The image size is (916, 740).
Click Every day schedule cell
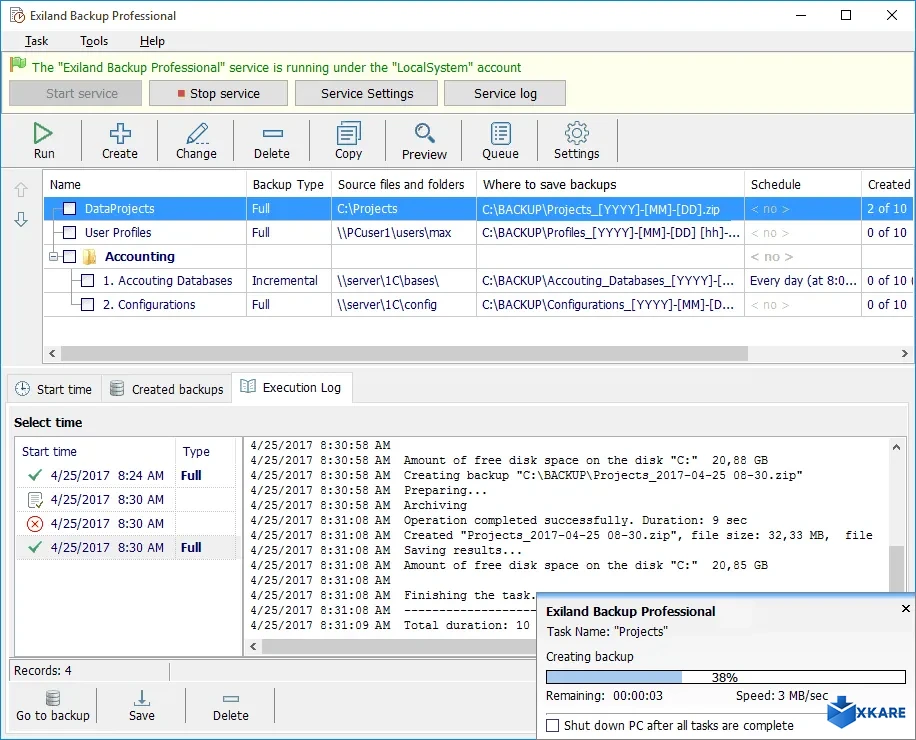click(802, 280)
